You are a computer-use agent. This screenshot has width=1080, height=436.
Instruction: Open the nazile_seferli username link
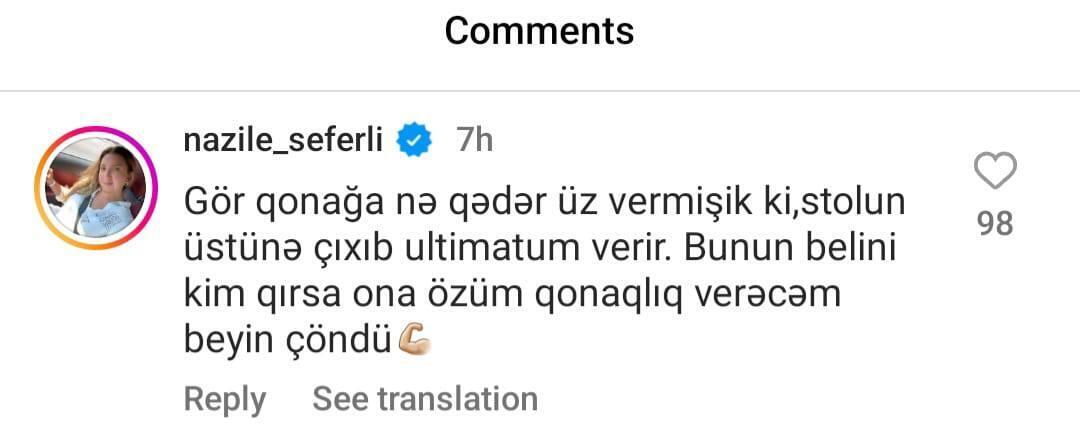click(284, 141)
